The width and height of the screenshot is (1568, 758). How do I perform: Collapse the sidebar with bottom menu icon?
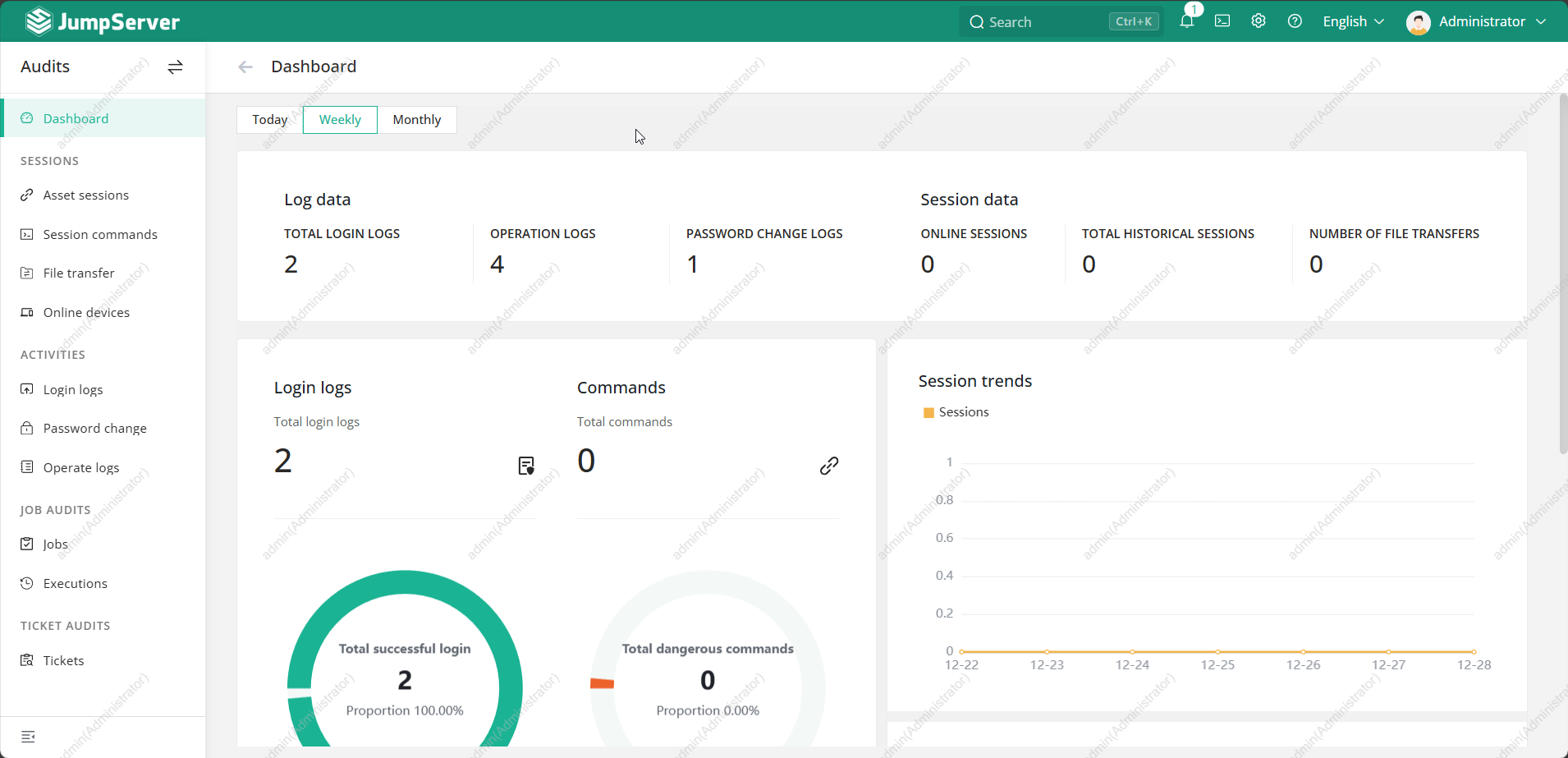28,737
